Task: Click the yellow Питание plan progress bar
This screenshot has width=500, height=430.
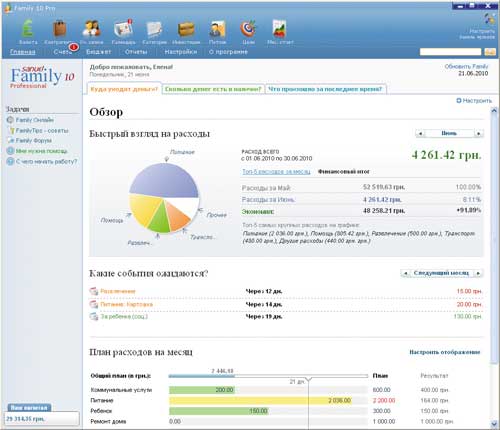Action: 261,400
